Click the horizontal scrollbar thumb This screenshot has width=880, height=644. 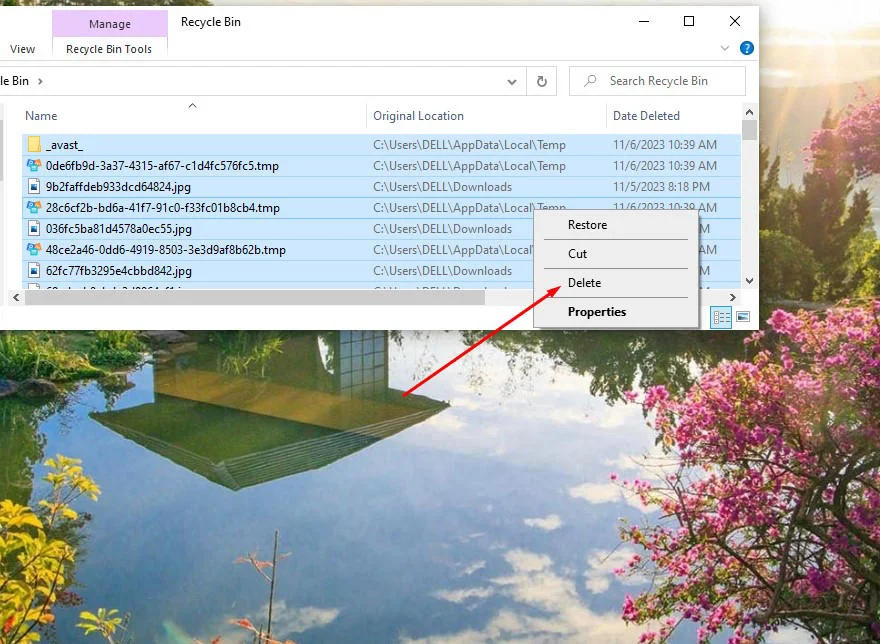point(250,298)
